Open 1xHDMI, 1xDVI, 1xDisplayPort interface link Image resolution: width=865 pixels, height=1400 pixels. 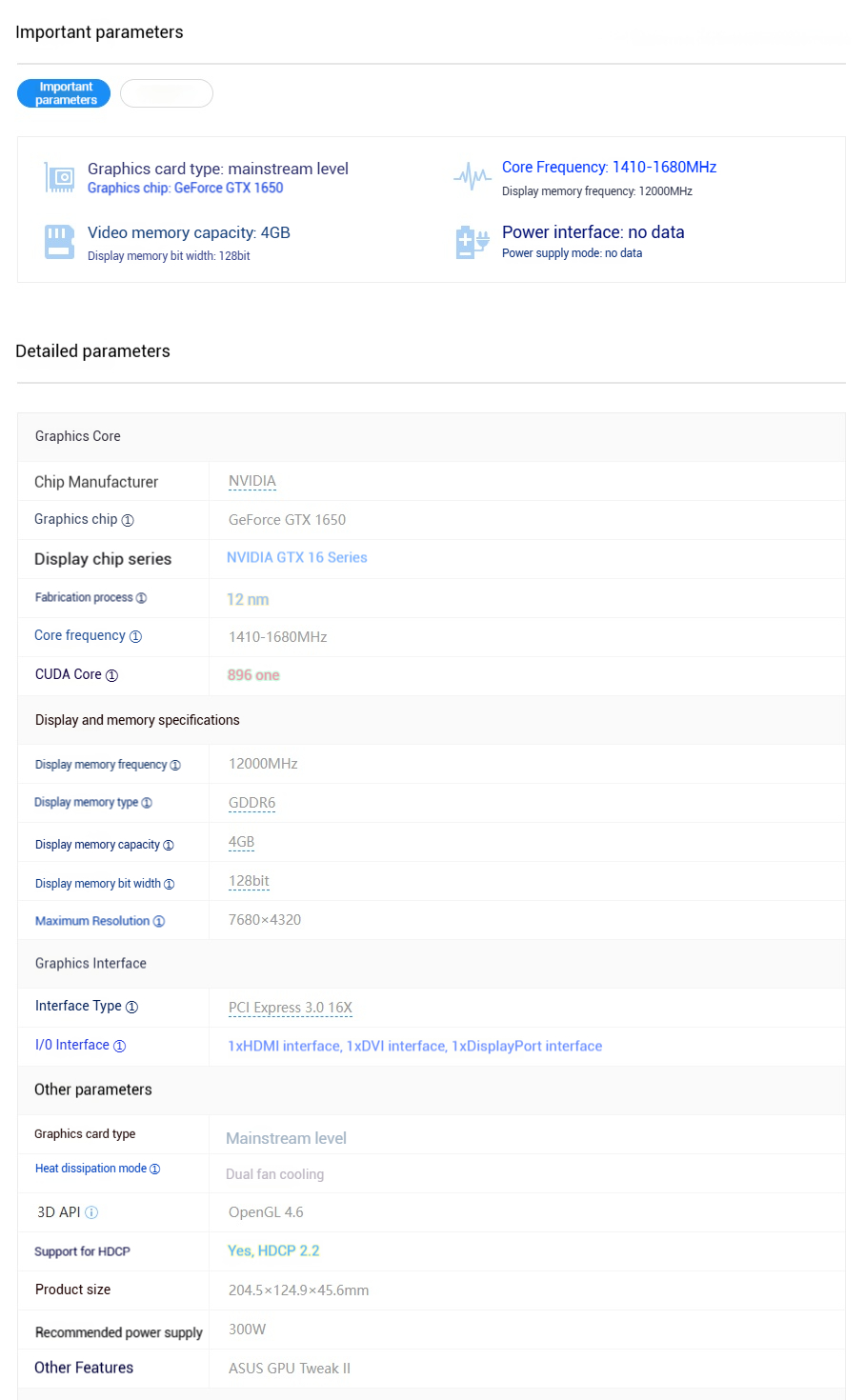coord(415,1046)
